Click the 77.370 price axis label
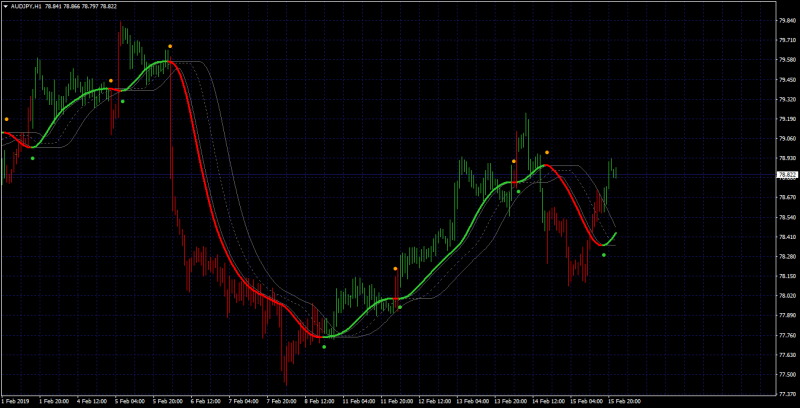This screenshot has height=408, width=800. click(786, 395)
